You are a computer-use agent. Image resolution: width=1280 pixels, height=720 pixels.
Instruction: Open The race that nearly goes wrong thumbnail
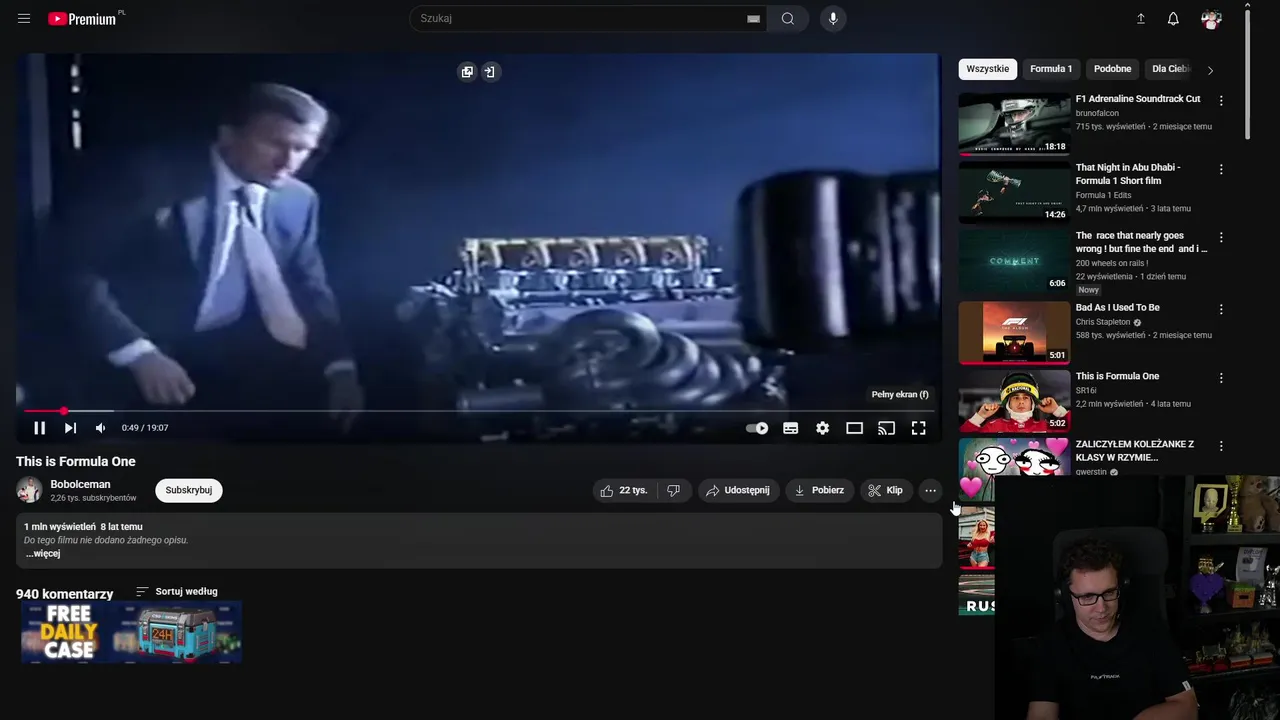click(x=1014, y=261)
